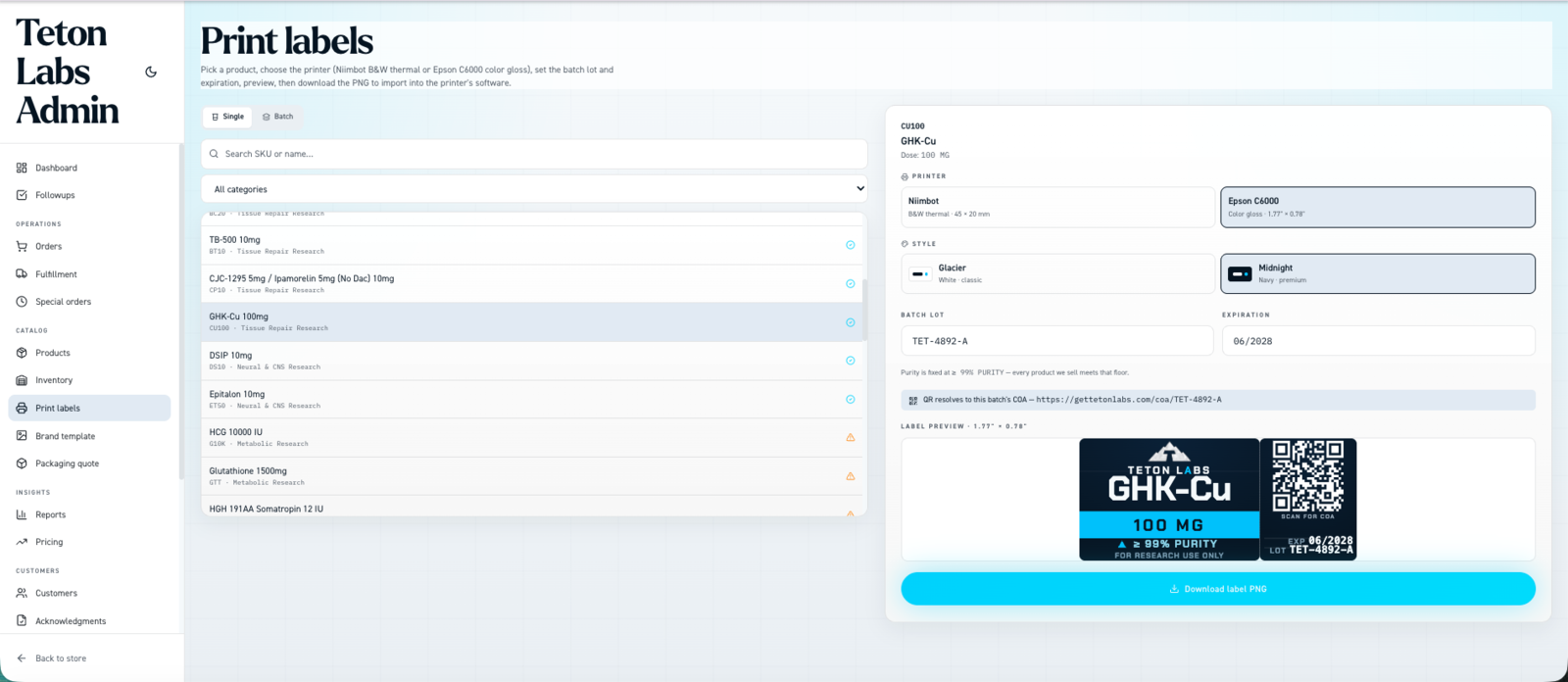This screenshot has height=682, width=1568.
Task: Click the Special orders clock icon
Action: coord(22,302)
